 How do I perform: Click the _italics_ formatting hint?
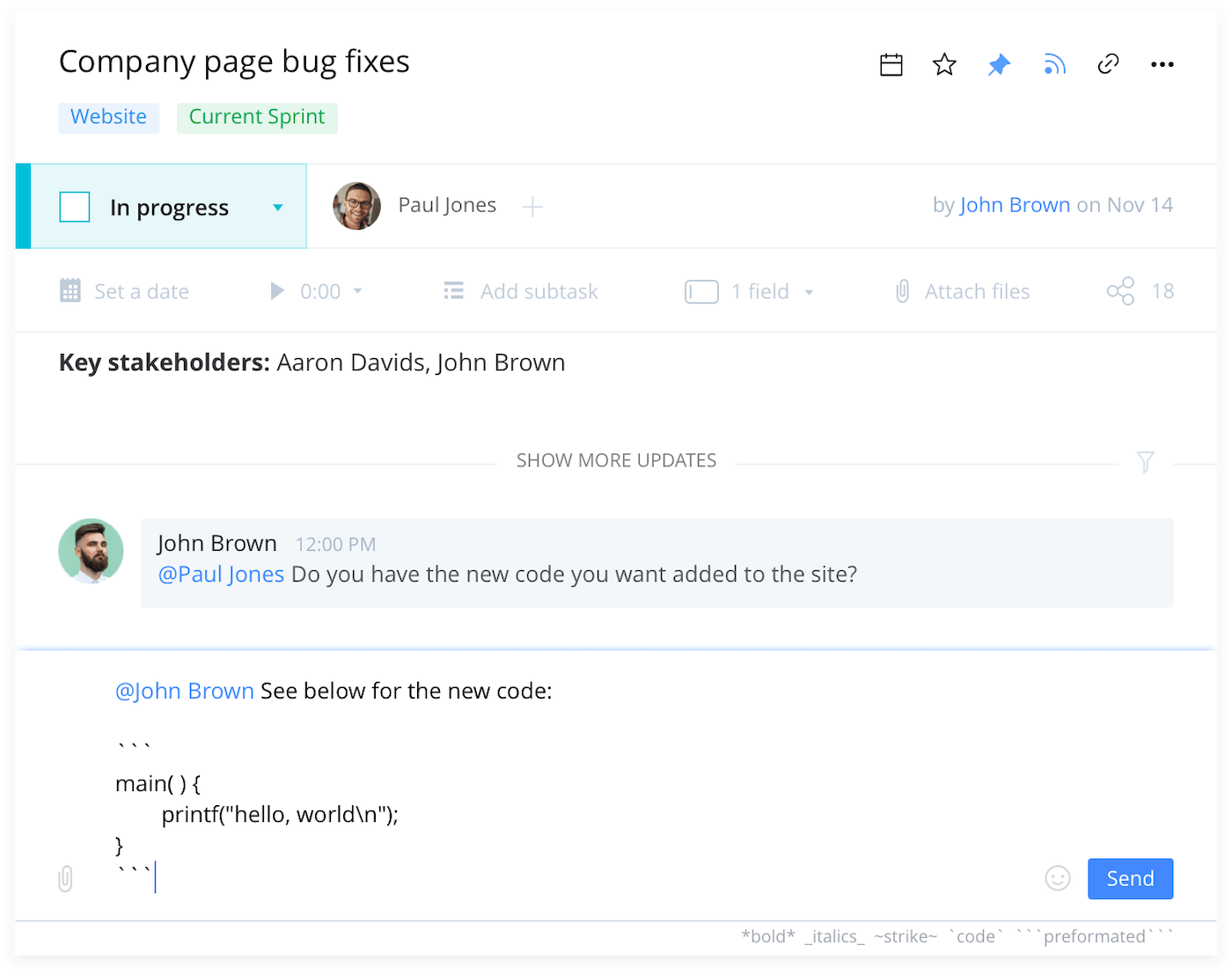tap(834, 936)
